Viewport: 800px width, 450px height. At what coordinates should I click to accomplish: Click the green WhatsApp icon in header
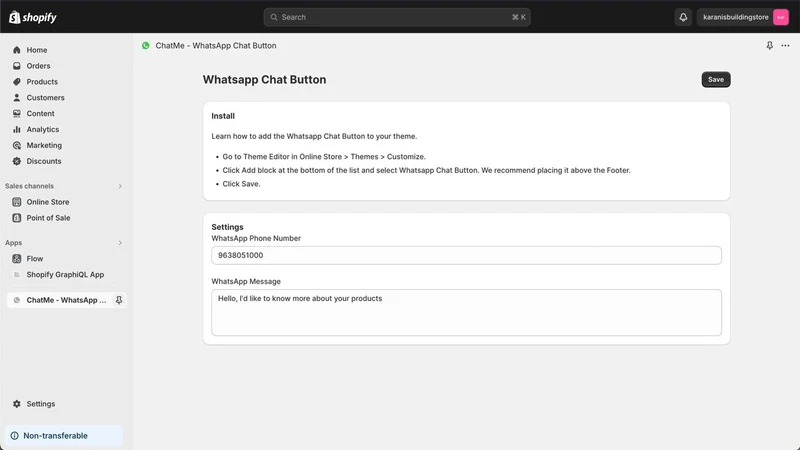pyautogui.click(x=146, y=45)
